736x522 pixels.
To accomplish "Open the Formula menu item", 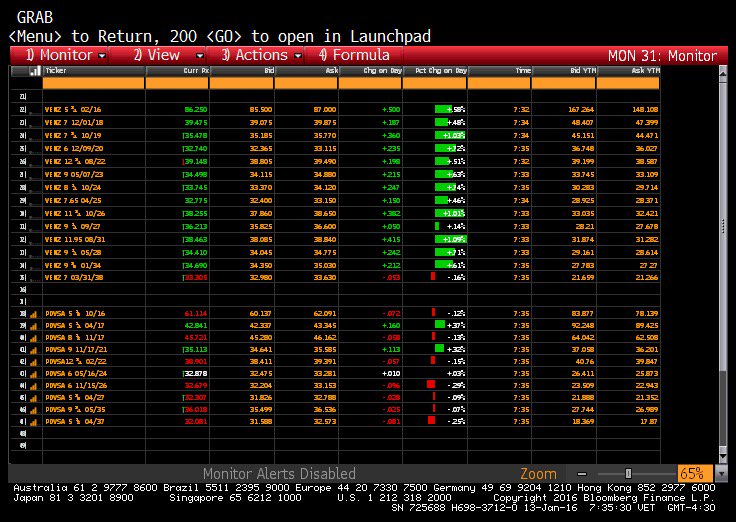I will (354, 55).
